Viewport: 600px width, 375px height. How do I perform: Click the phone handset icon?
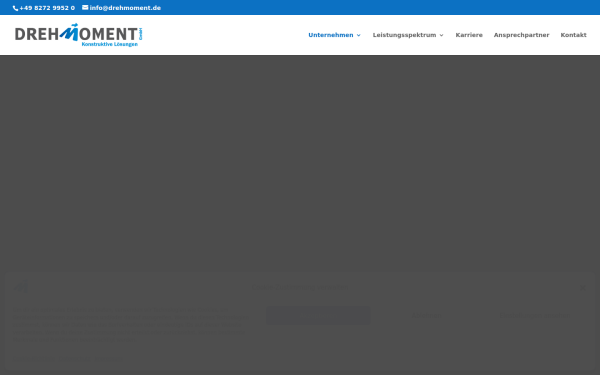click(x=15, y=8)
